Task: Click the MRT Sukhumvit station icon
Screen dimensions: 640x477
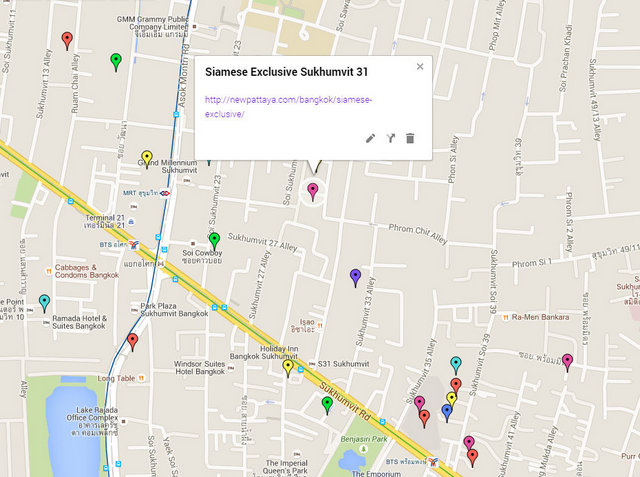Action: tap(165, 193)
